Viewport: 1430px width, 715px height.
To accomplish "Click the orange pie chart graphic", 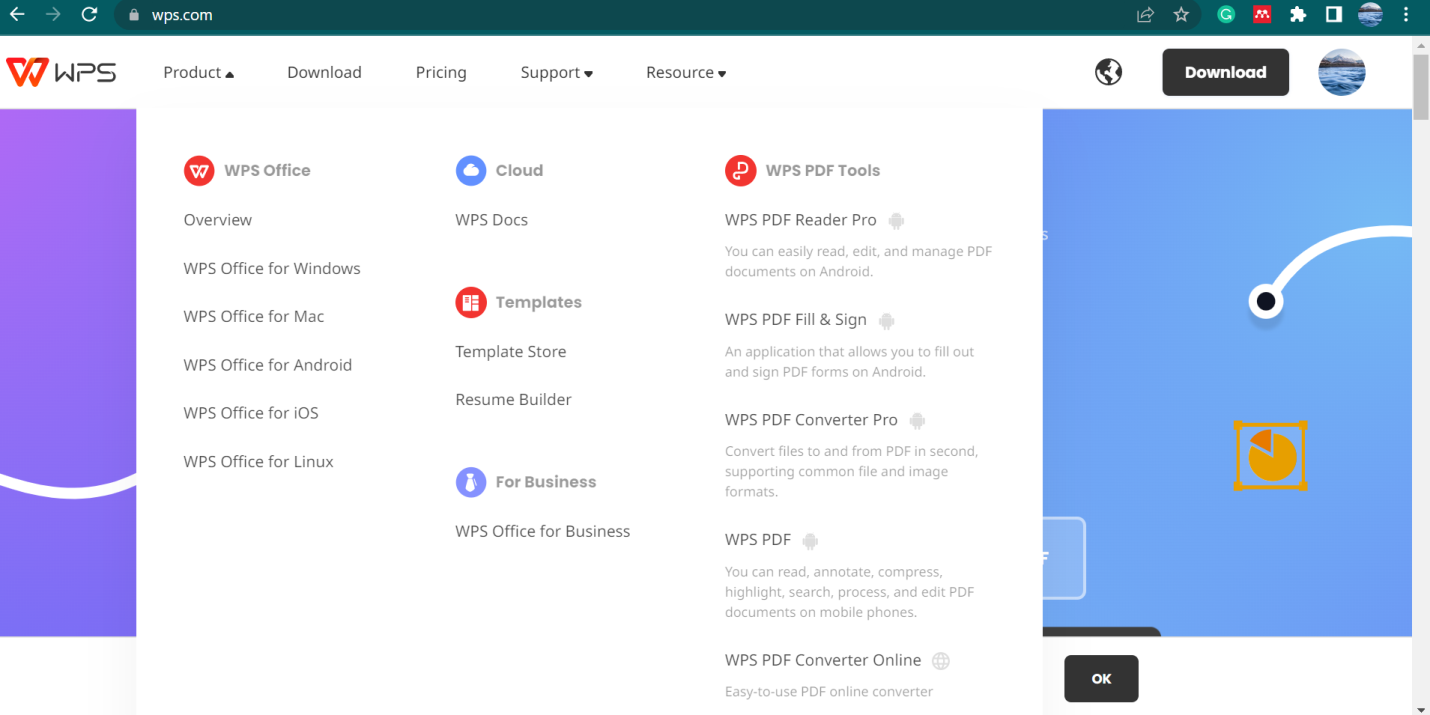I will tap(1271, 456).
